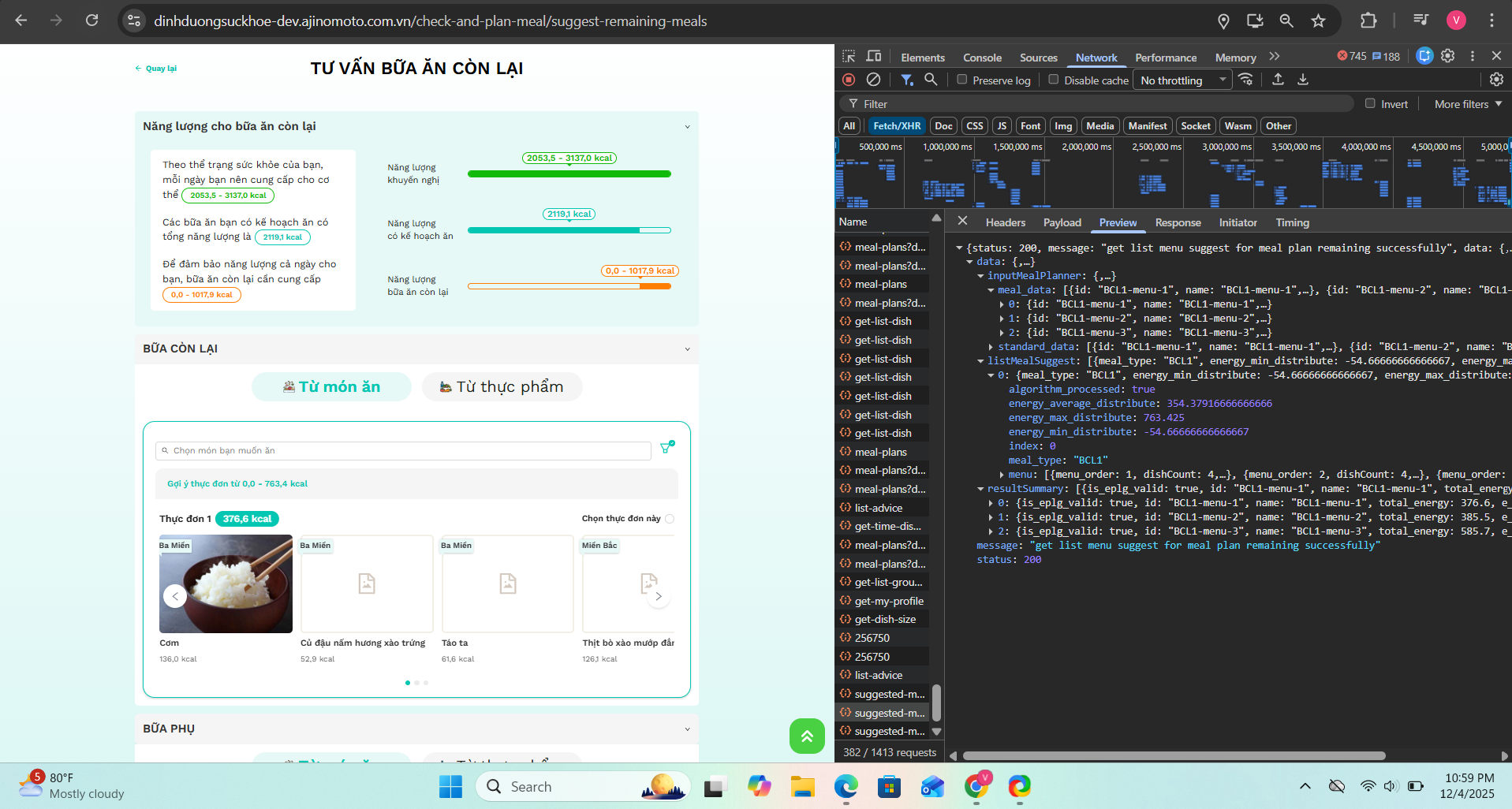This screenshot has height=809, width=1512.
Task: Collapse 'Năng lượng cho bữa ăn còn lại' section
Action: [687, 127]
